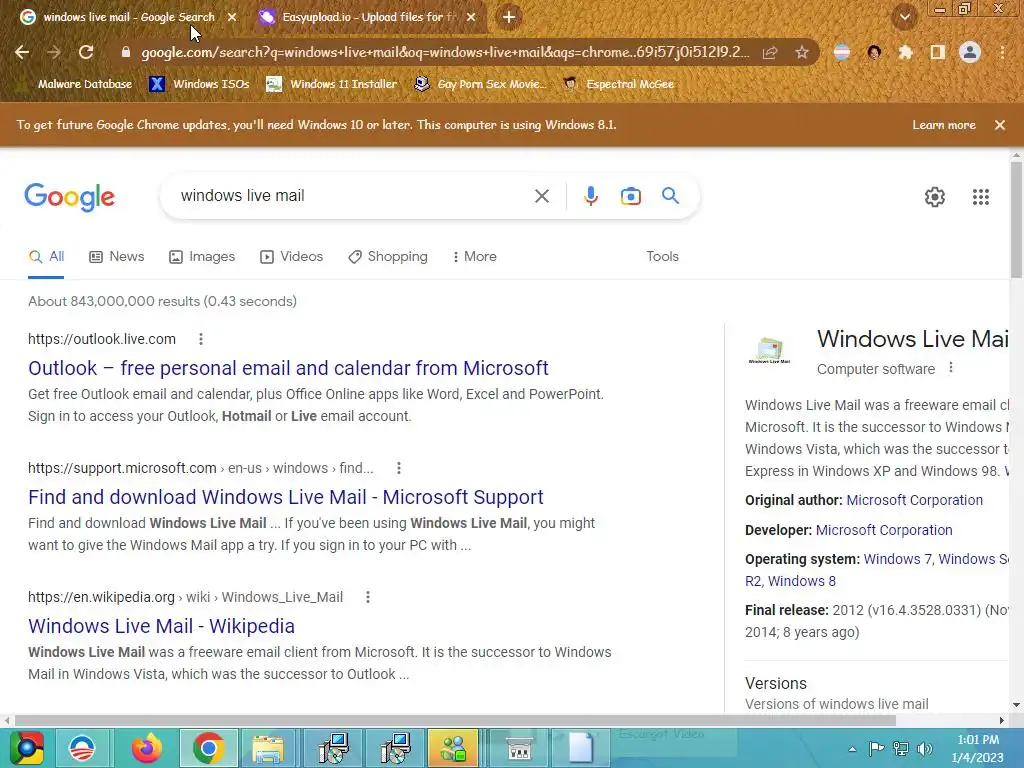Open Windows ISOs bookmark
Image resolution: width=1024 pixels, height=768 pixels.
[x=200, y=84]
